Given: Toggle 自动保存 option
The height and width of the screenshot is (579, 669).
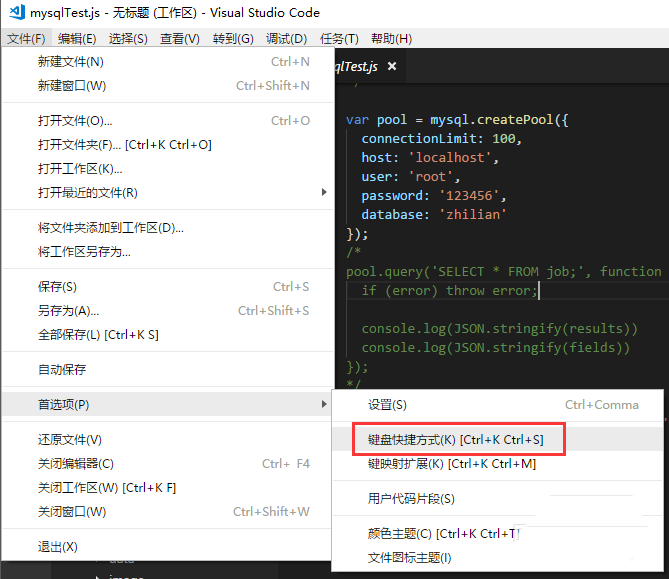Looking at the screenshot, I should [x=168, y=370].
